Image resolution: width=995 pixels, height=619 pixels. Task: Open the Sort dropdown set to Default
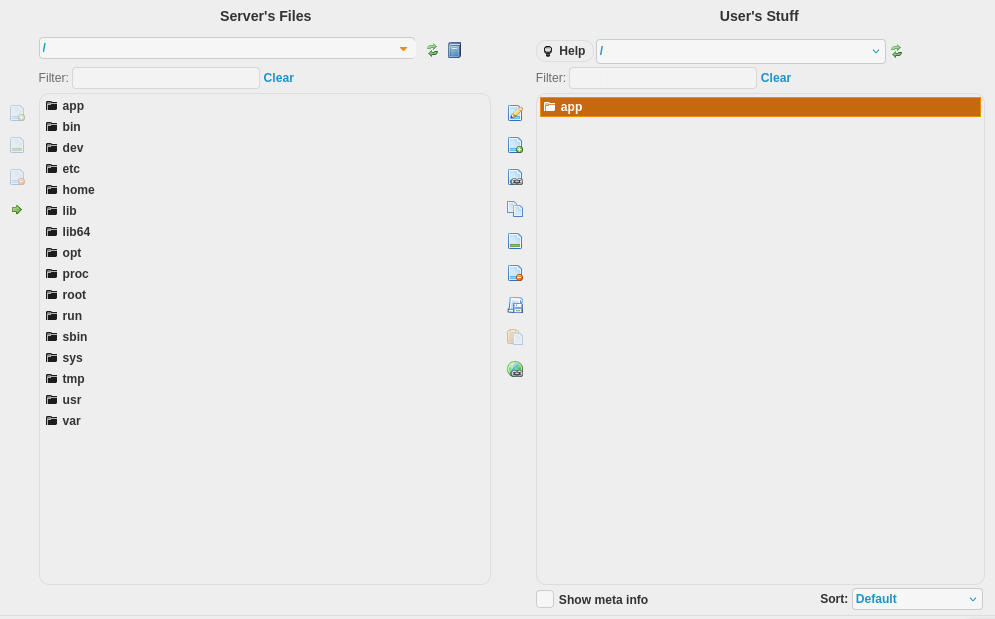tap(916, 599)
